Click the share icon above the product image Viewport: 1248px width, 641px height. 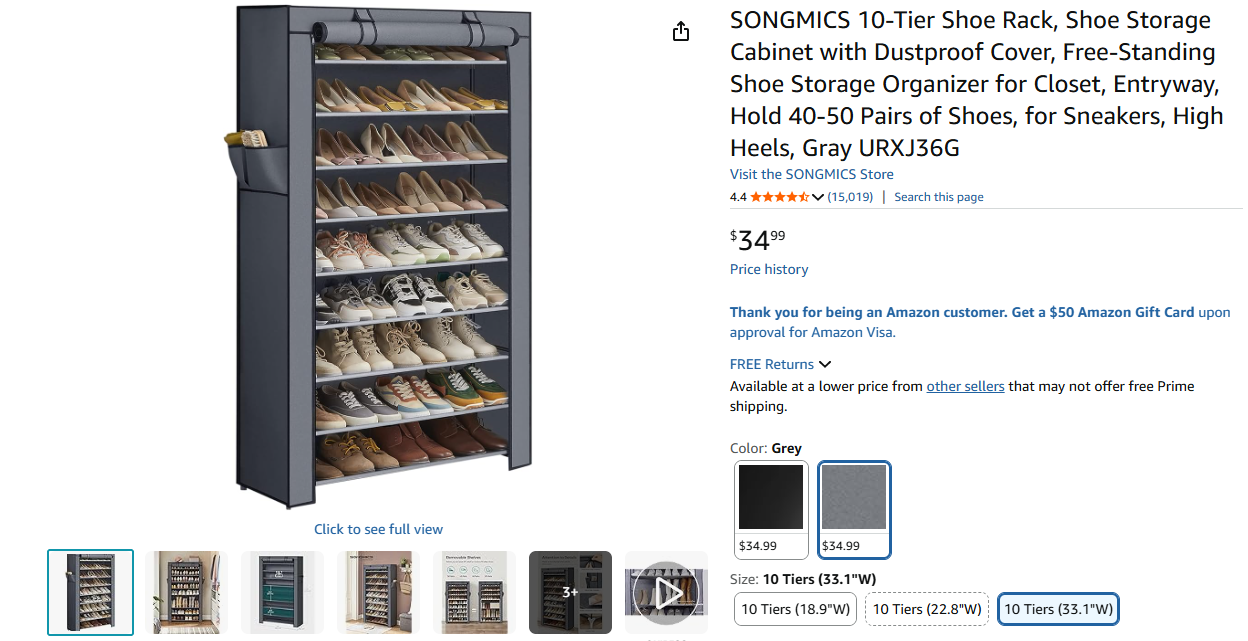click(681, 32)
